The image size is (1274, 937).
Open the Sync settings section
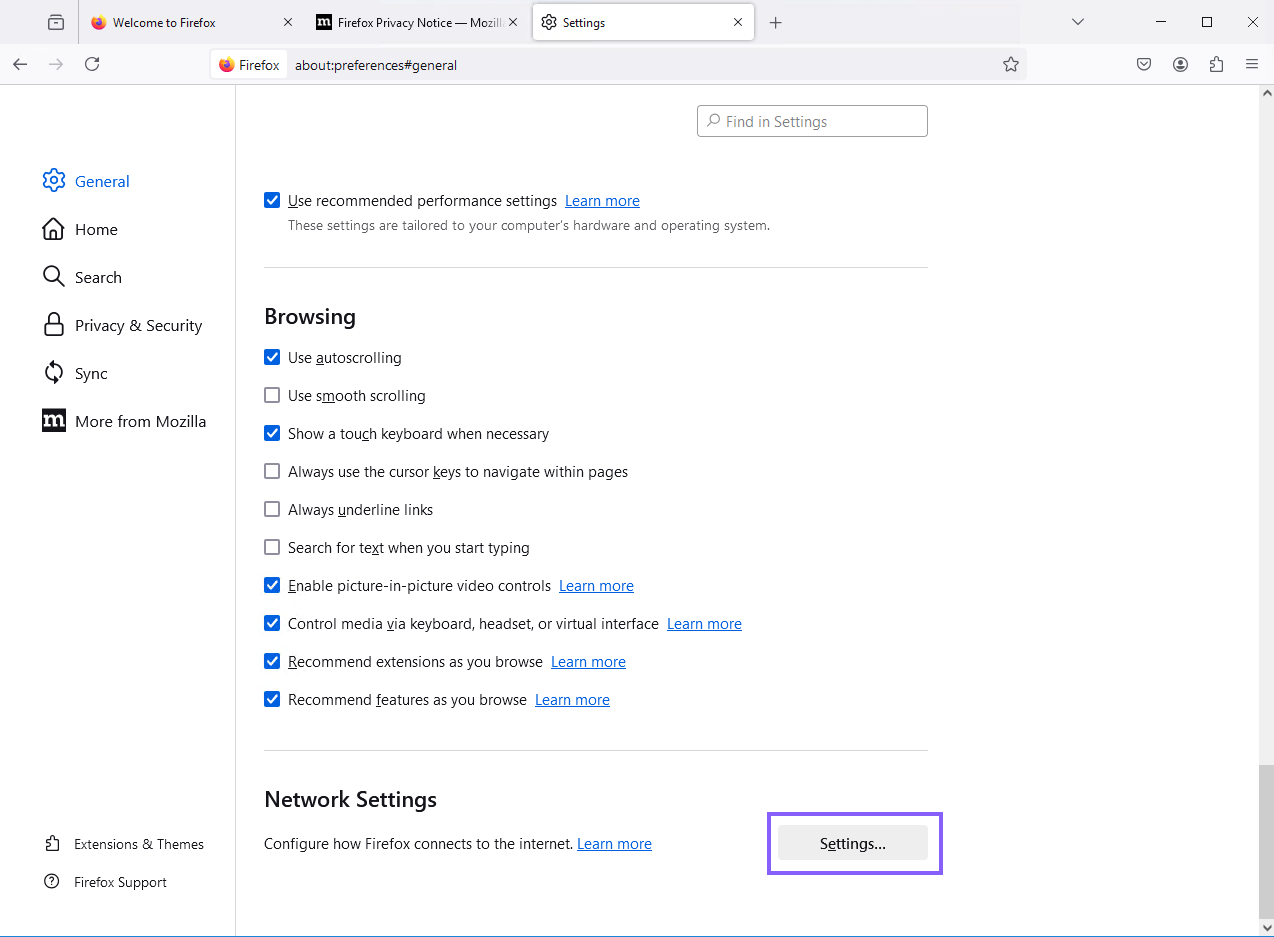coord(90,373)
